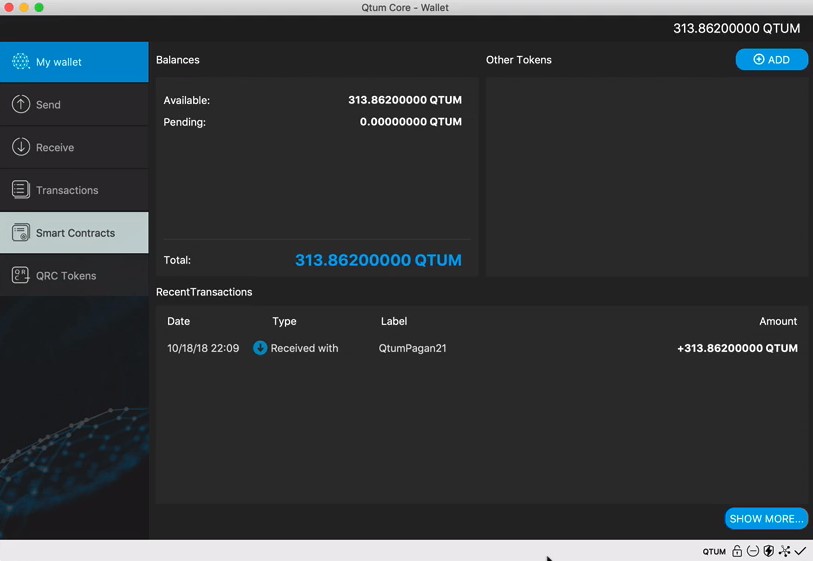Open Smart Contracts section
813x561 pixels.
click(74, 233)
